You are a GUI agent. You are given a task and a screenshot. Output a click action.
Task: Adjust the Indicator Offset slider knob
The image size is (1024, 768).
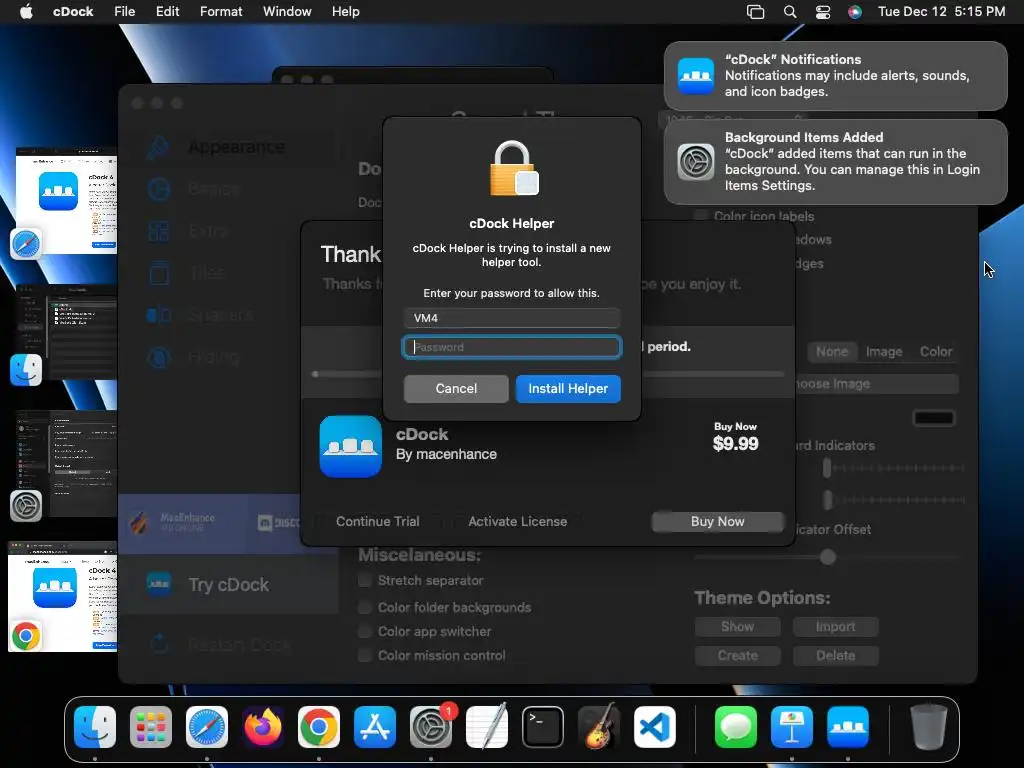(x=827, y=557)
